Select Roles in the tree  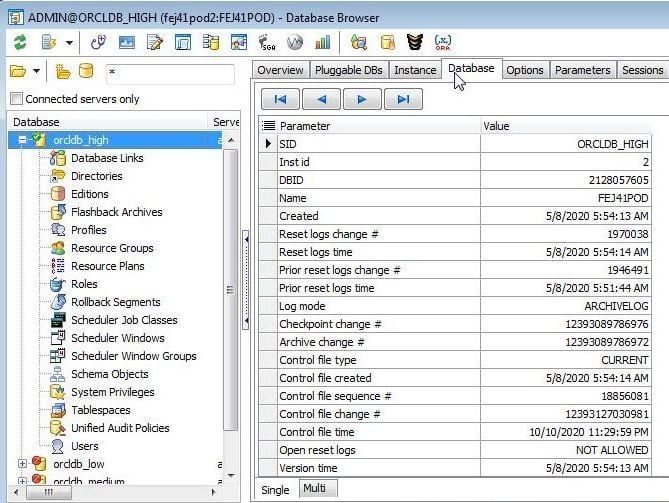84,284
